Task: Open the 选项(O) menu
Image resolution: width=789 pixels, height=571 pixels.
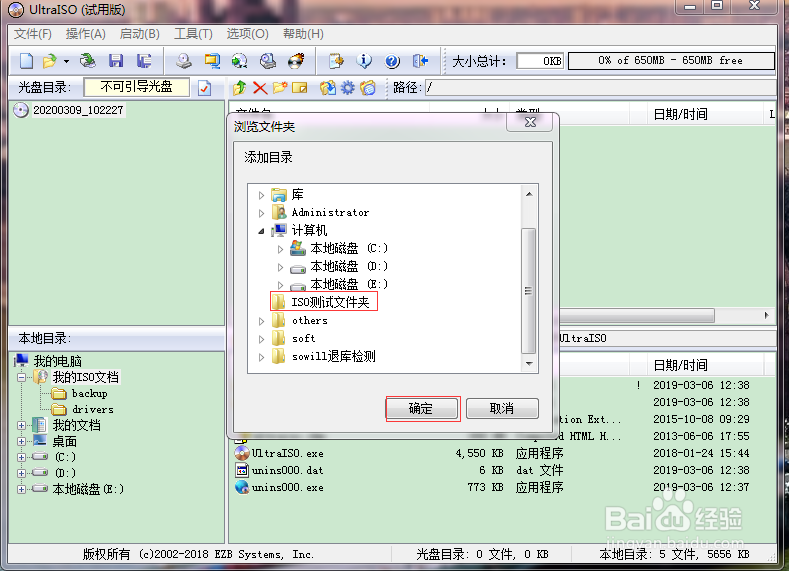Action: point(247,34)
